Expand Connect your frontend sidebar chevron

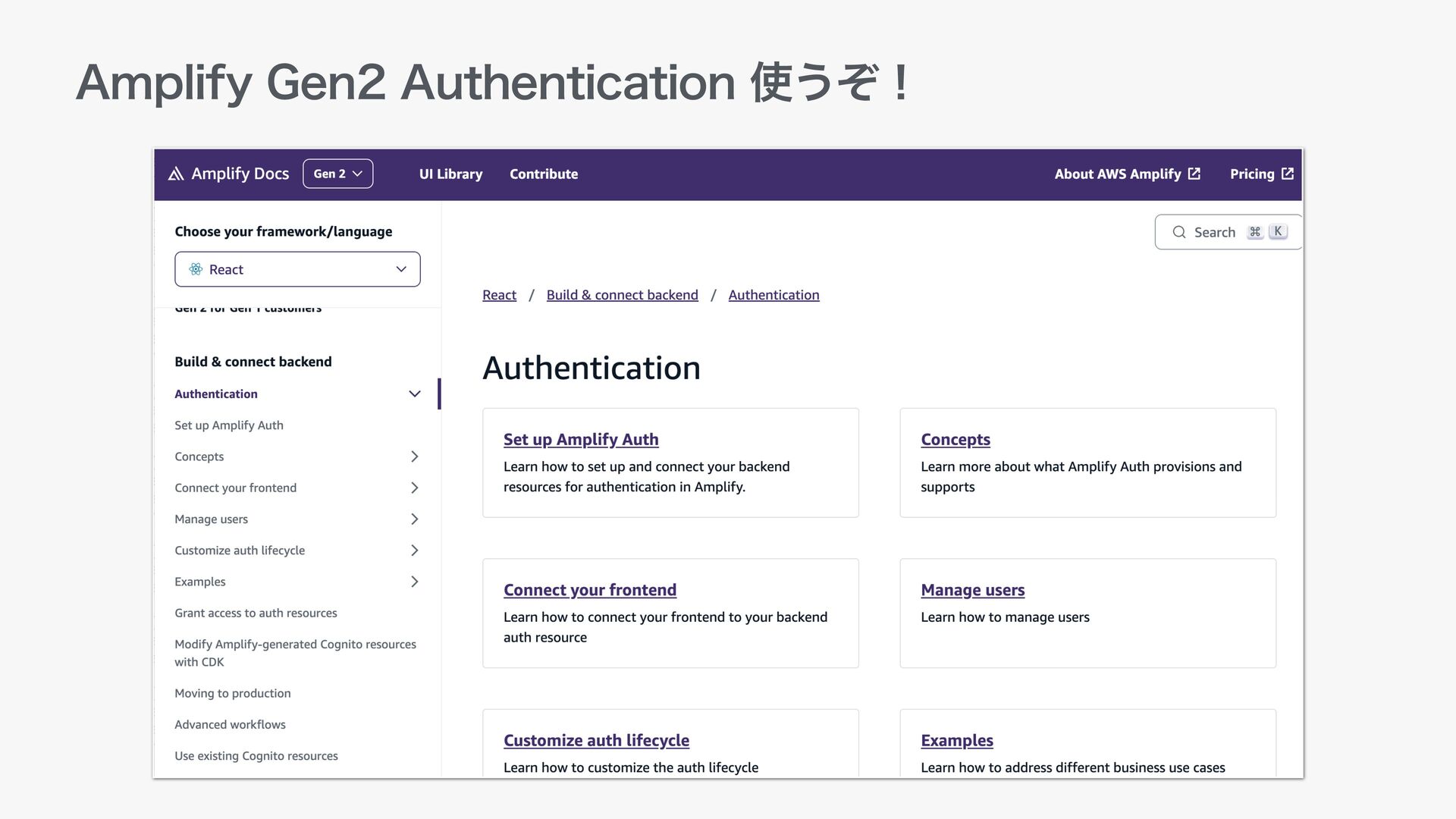click(414, 488)
